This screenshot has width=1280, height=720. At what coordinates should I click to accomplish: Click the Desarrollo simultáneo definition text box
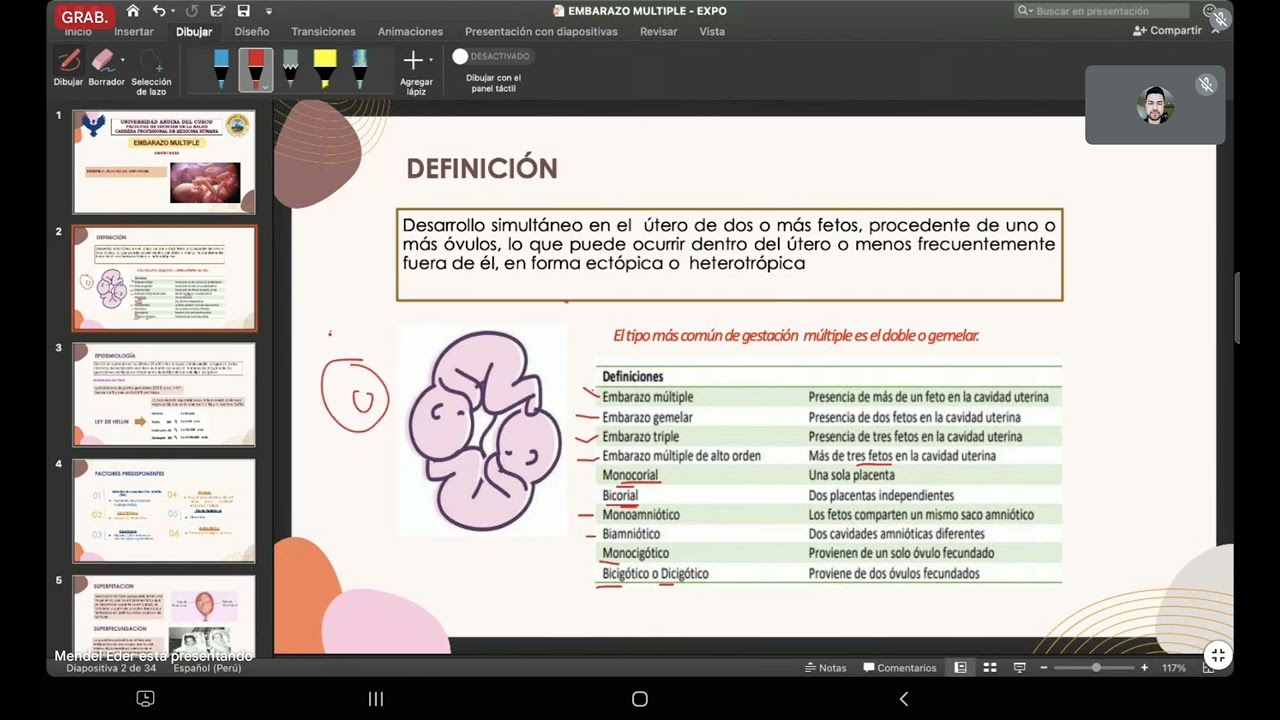coord(729,255)
